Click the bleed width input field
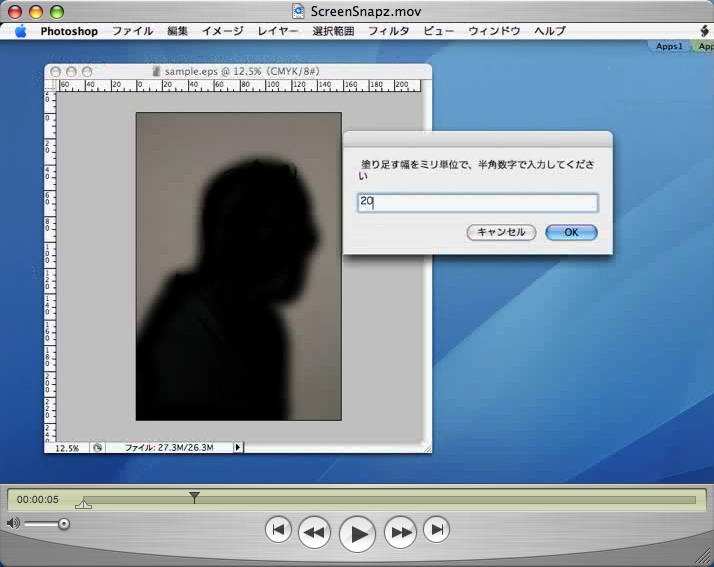Image resolution: width=714 pixels, height=567 pixels. (478, 203)
